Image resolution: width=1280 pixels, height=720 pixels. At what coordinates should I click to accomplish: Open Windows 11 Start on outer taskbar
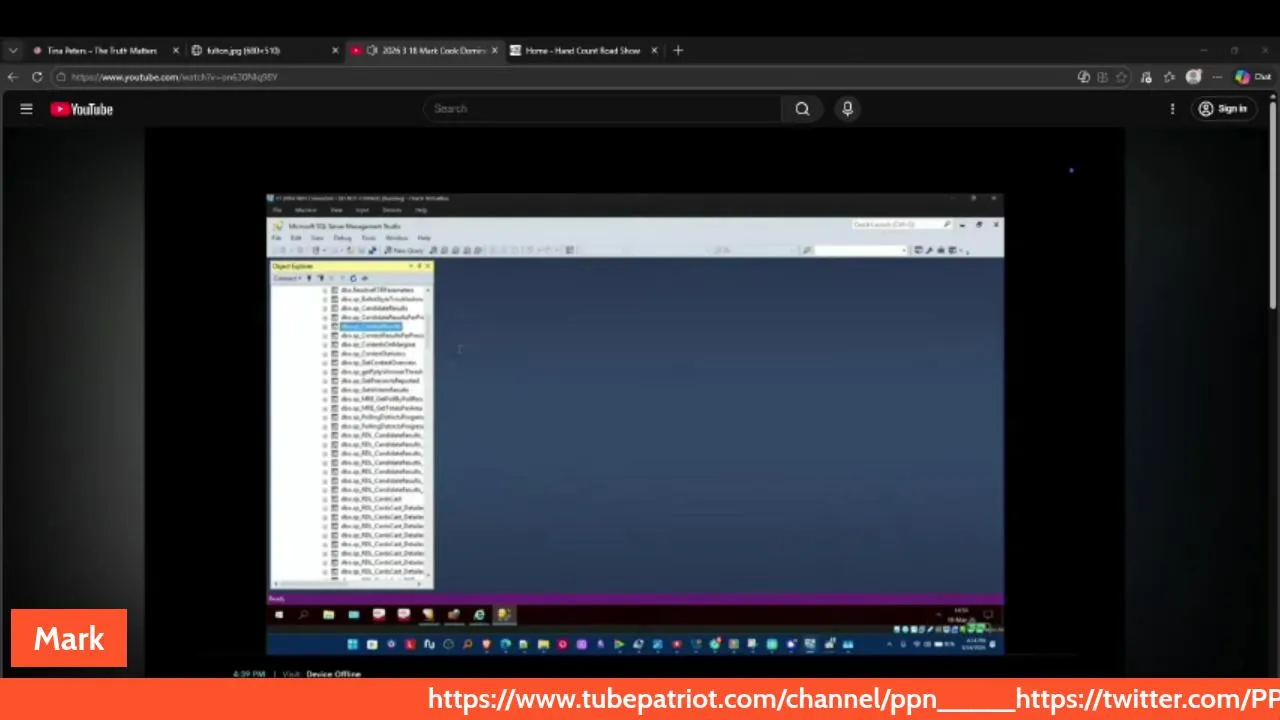[x=352, y=644]
